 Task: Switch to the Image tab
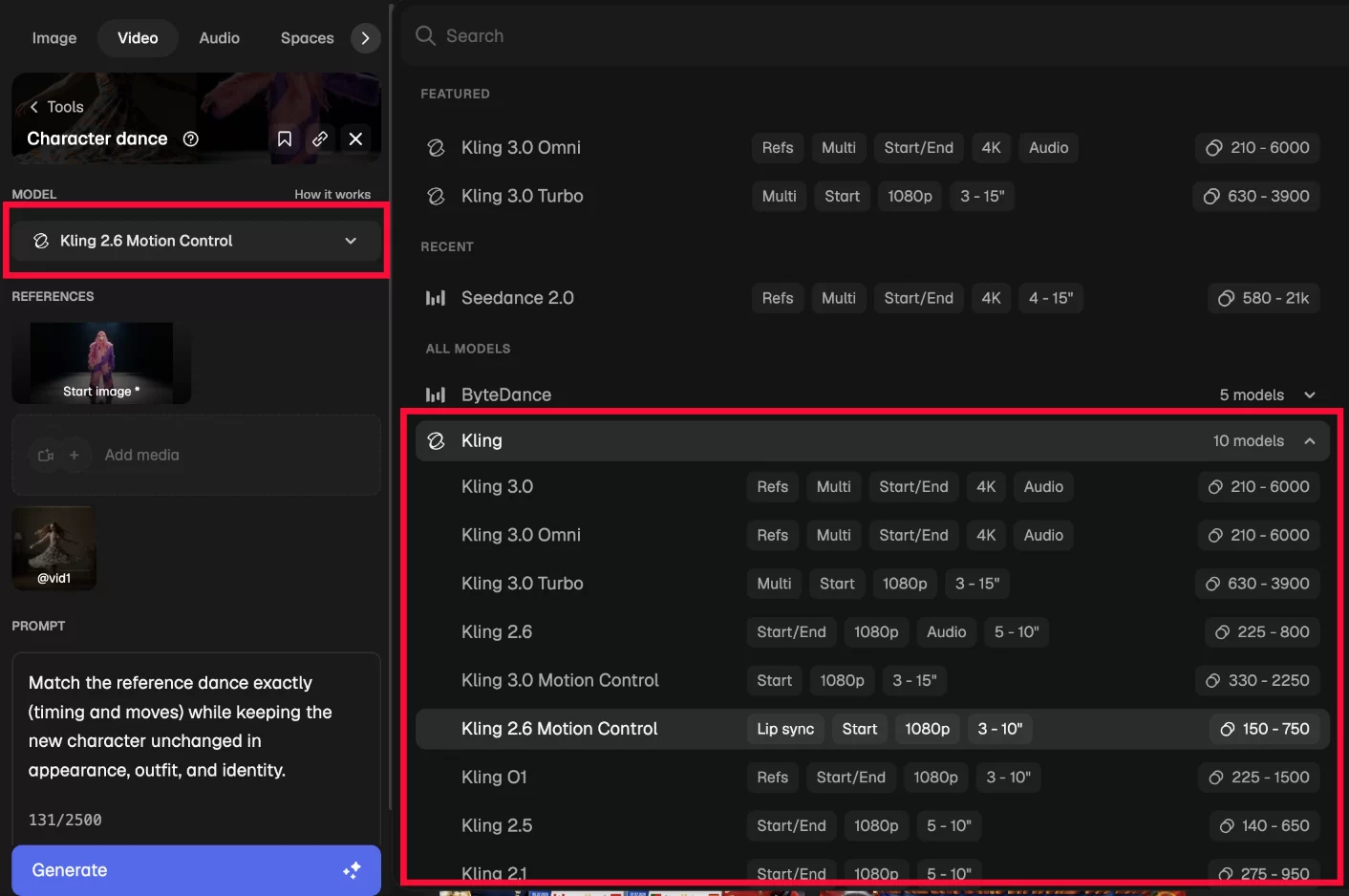pos(54,38)
